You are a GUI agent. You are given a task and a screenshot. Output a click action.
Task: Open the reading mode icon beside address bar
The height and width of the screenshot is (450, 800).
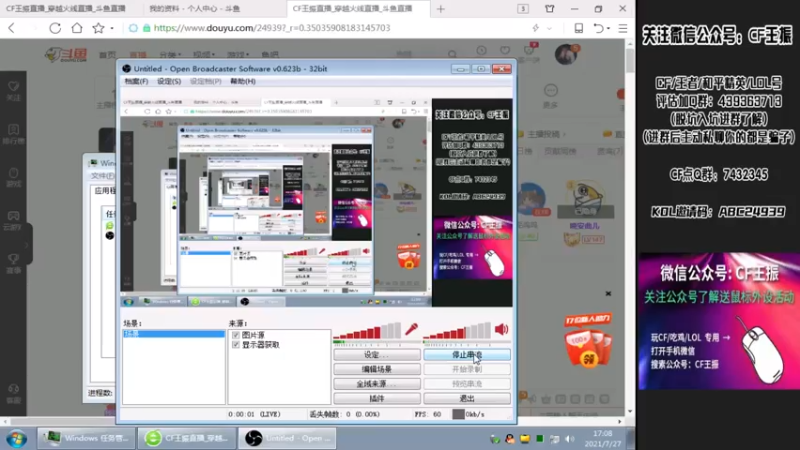579,28
